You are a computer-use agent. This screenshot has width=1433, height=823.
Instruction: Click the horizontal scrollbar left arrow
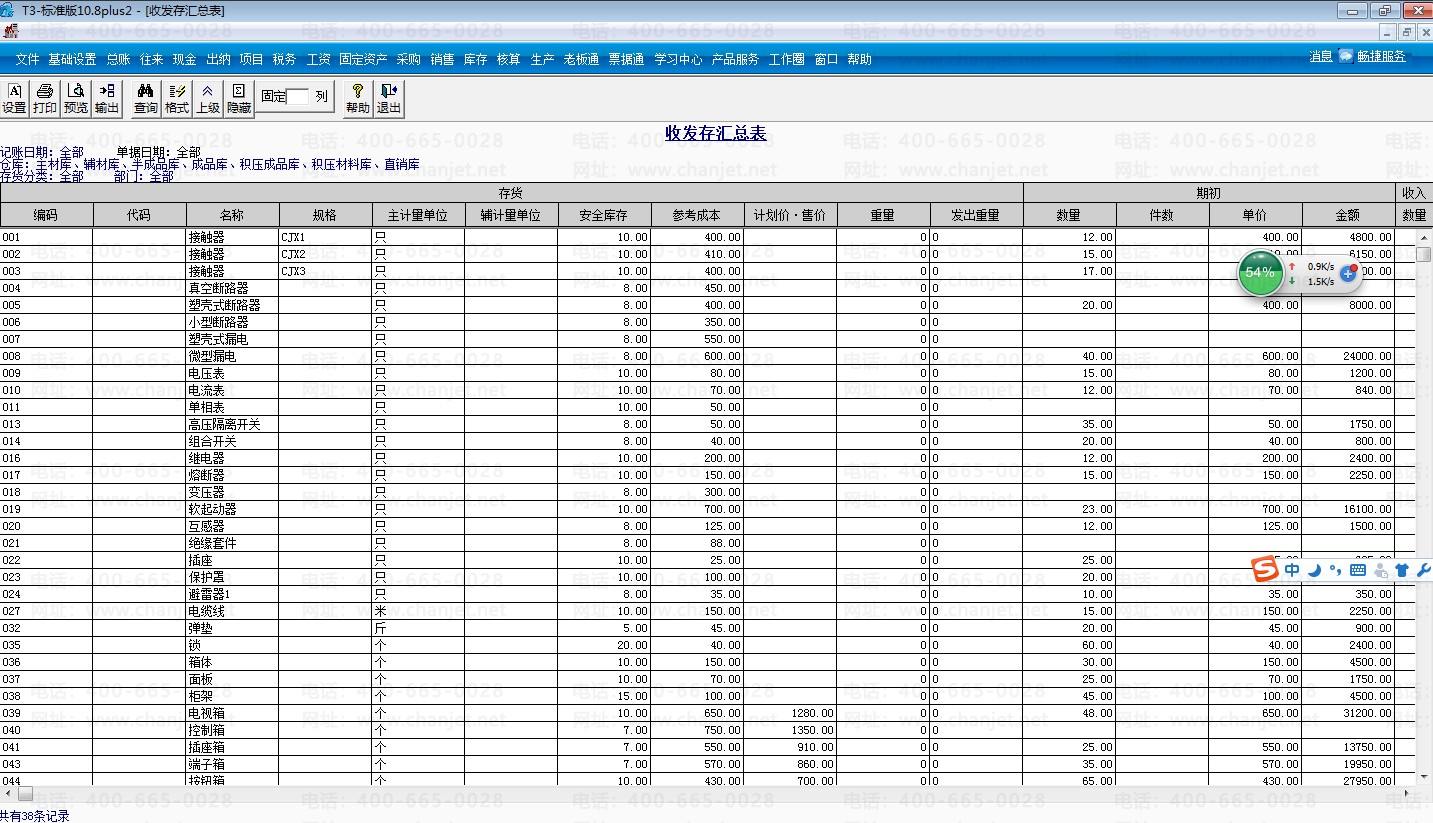pyautogui.click(x=7, y=793)
